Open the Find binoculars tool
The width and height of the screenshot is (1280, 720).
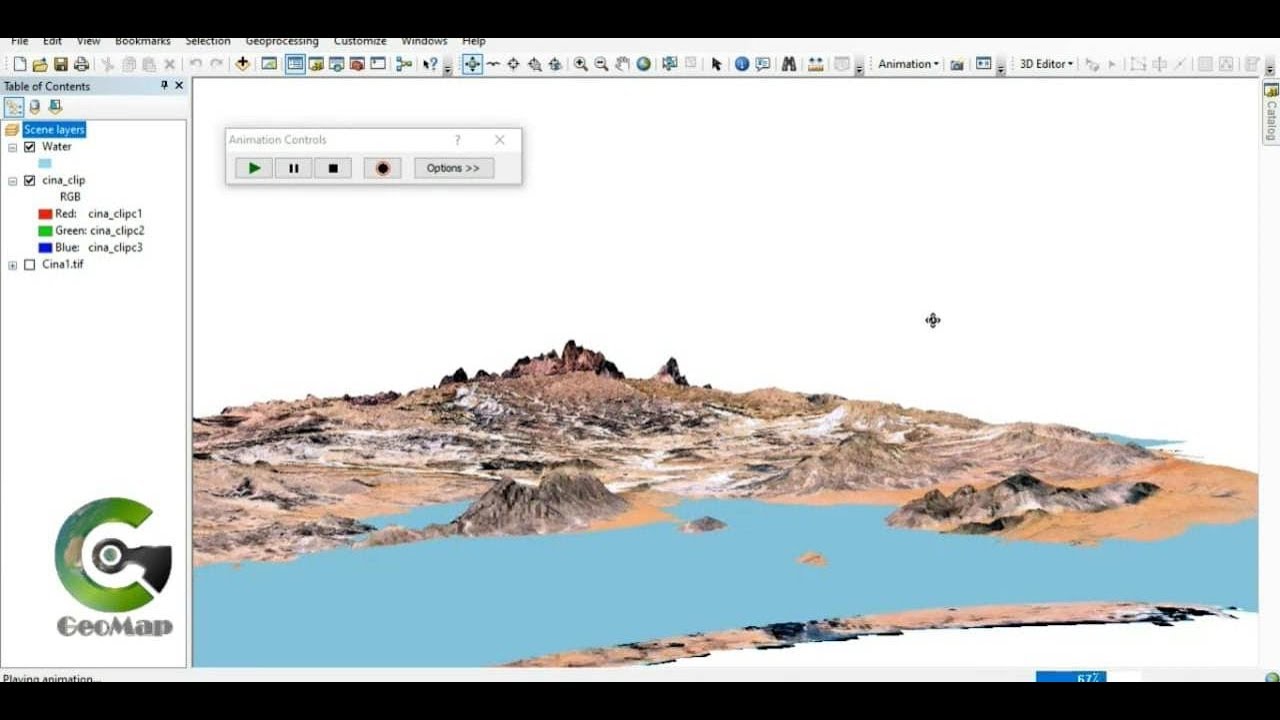pyautogui.click(x=789, y=64)
